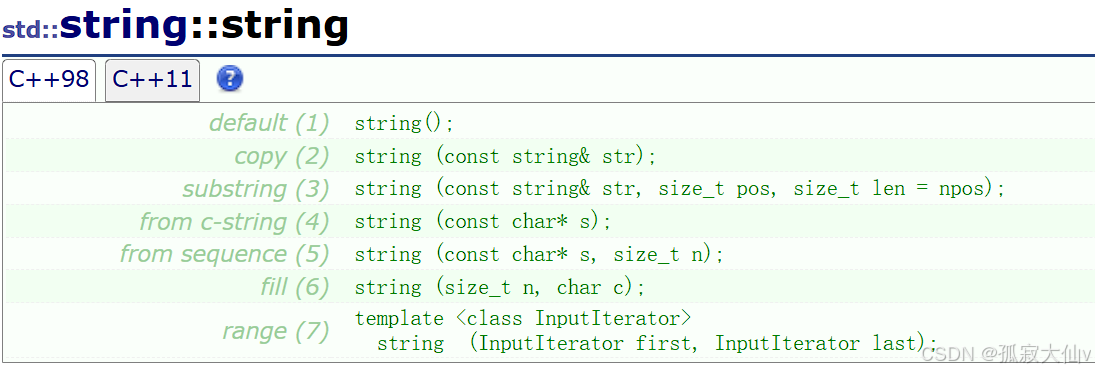The width and height of the screenshot is (1095, 371).
Task: Click the 'string (const string& str);' signature
Action: 506,157
